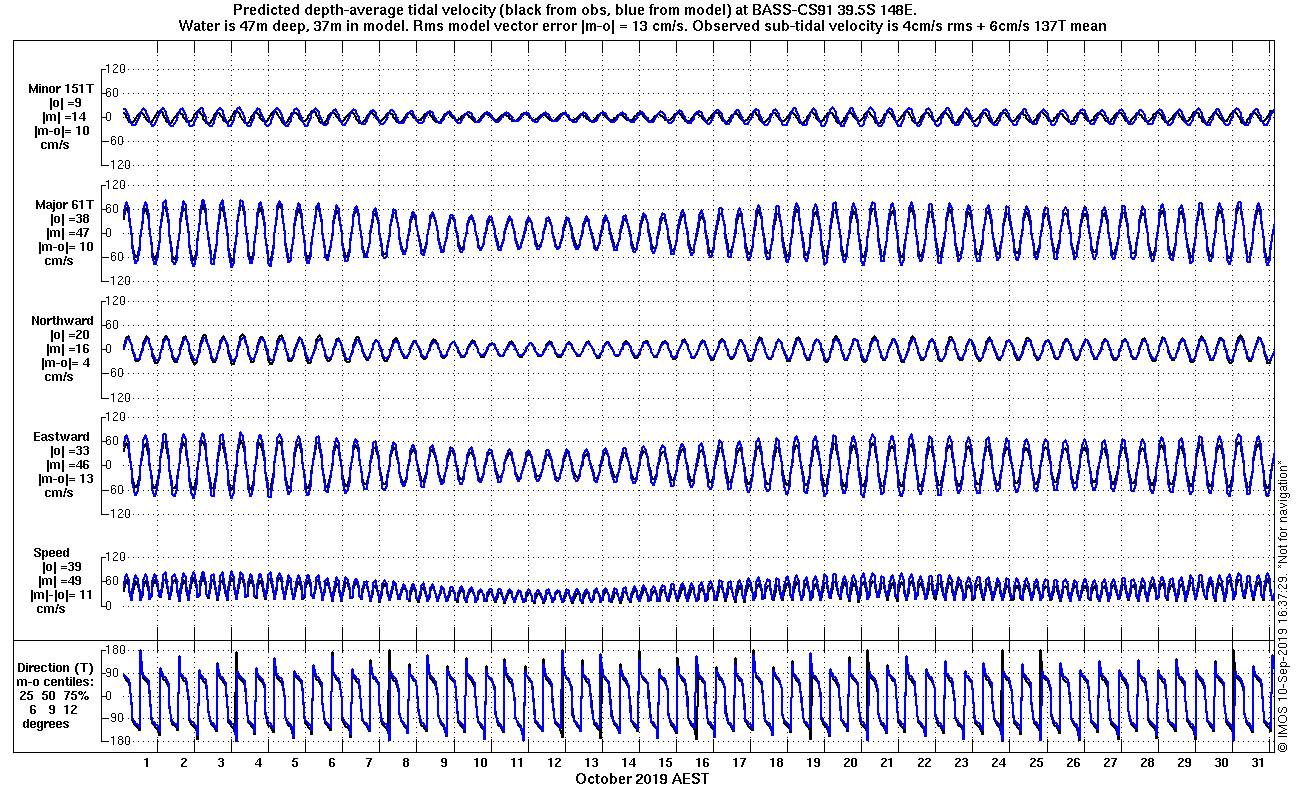The height and width of the screenshot is (800, 1300).
Task: Click the 'degrees' unit label
Action: pyautogui.click(x=46, y=723)
